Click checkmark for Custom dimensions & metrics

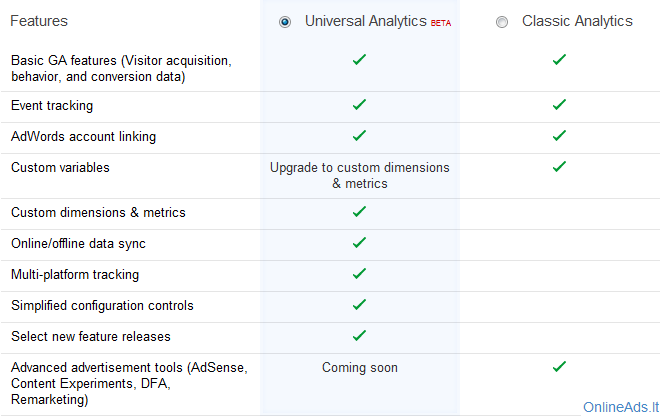[359, 212]
